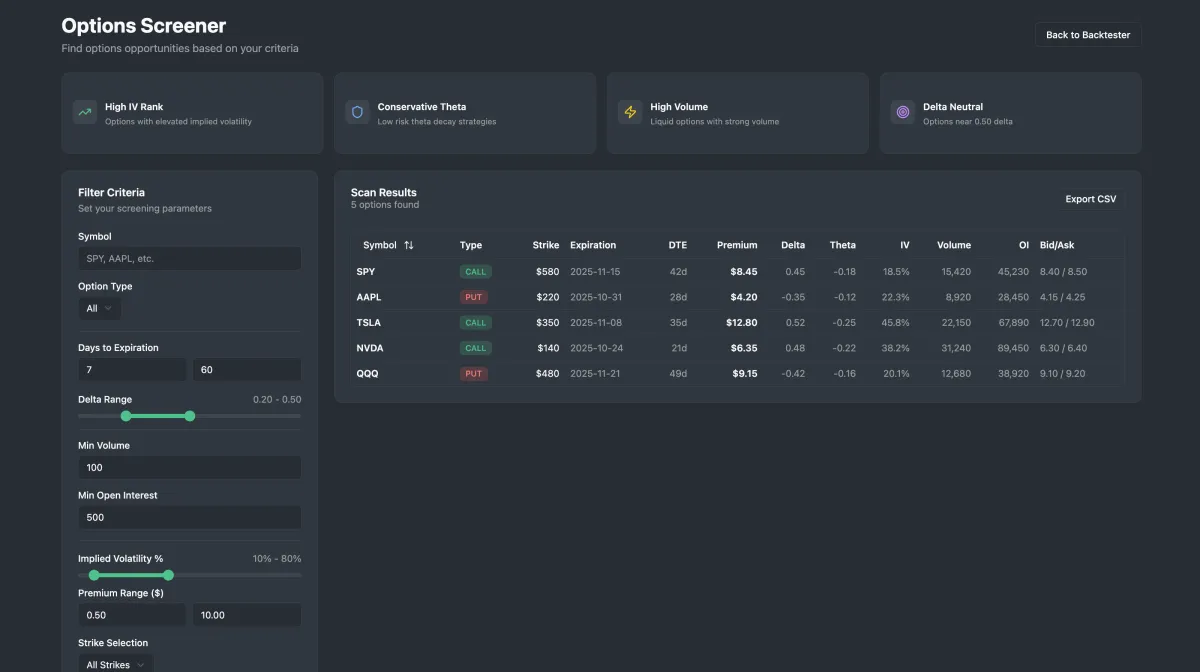
Task: Open the Strike Selection dropdown
Action: click(x=116, y=664)
